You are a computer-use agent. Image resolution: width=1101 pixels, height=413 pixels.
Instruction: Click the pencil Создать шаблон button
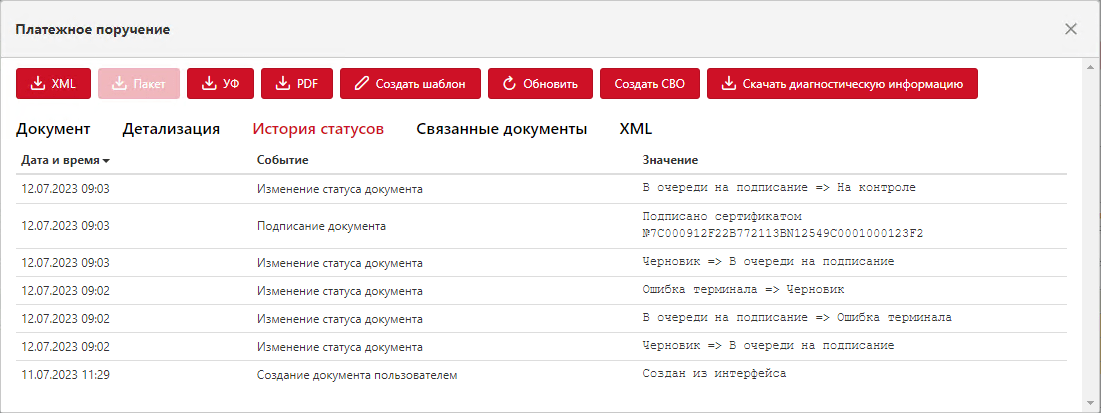coord(410,84)
